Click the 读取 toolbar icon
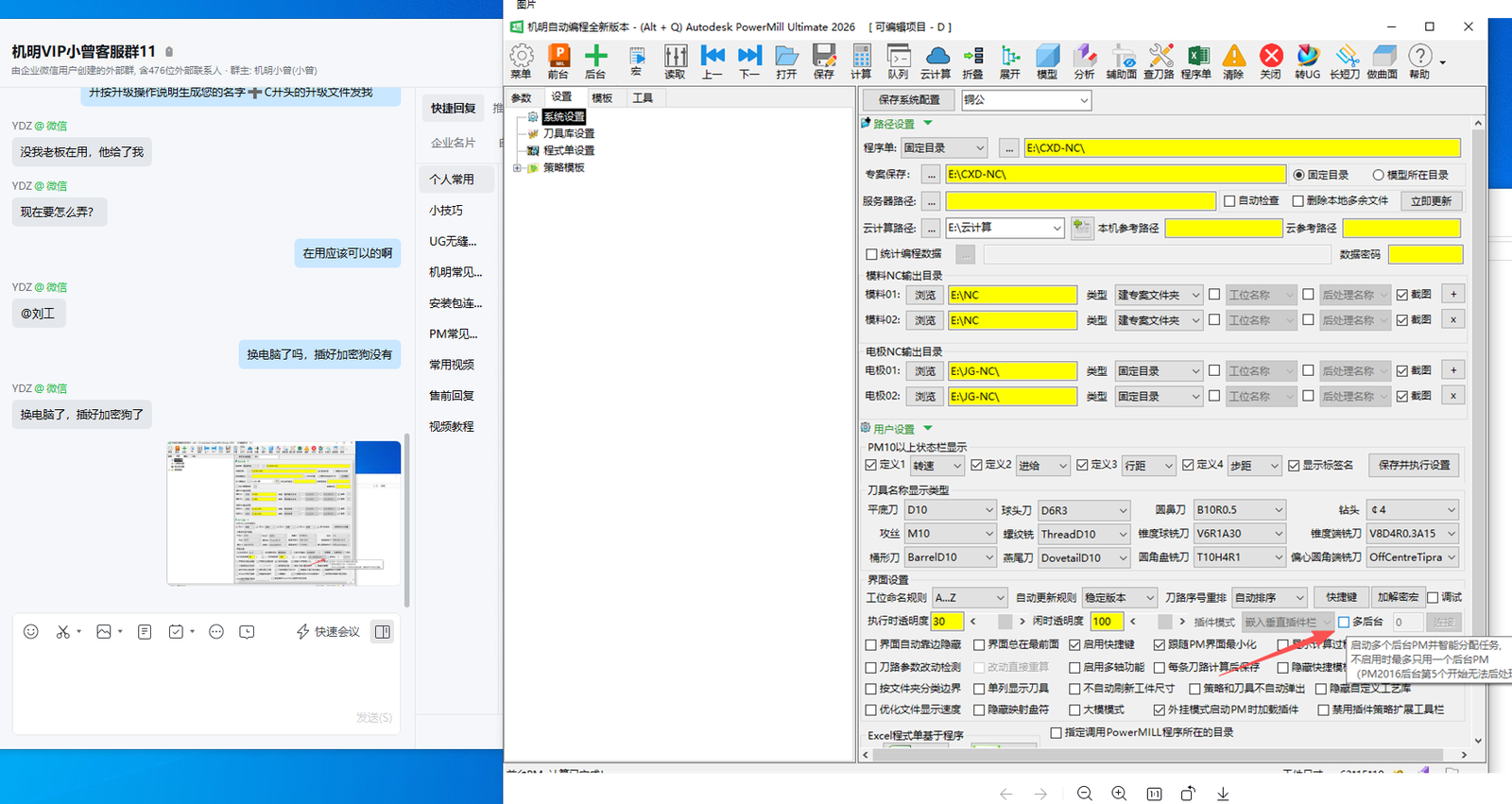This screenshot has width=1512, height=804. [675, 61]
